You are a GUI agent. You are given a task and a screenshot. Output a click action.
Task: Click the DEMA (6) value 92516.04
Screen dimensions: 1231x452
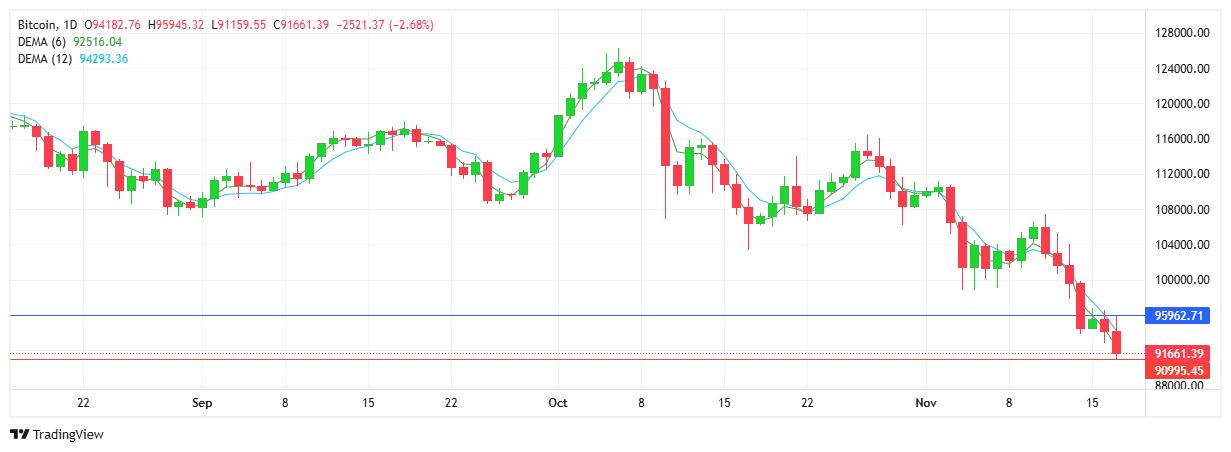(x=98, y=41)
